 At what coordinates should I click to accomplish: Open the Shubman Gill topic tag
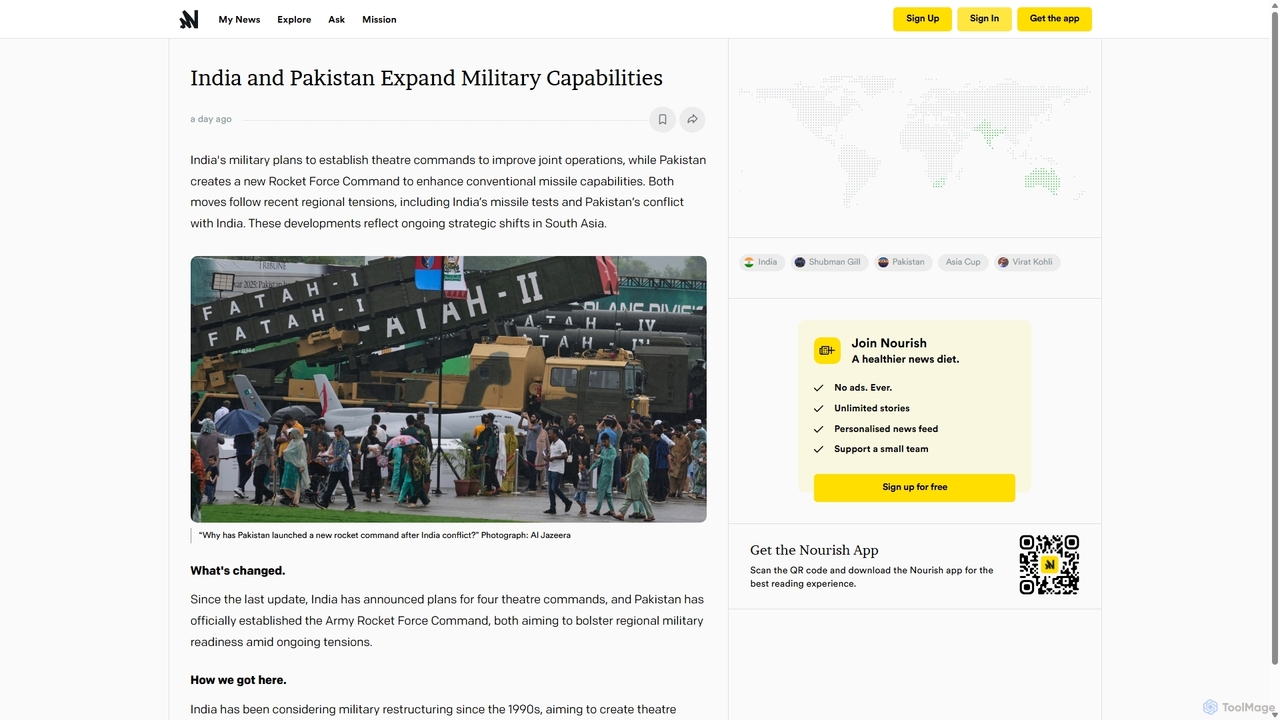click(828, 262)
